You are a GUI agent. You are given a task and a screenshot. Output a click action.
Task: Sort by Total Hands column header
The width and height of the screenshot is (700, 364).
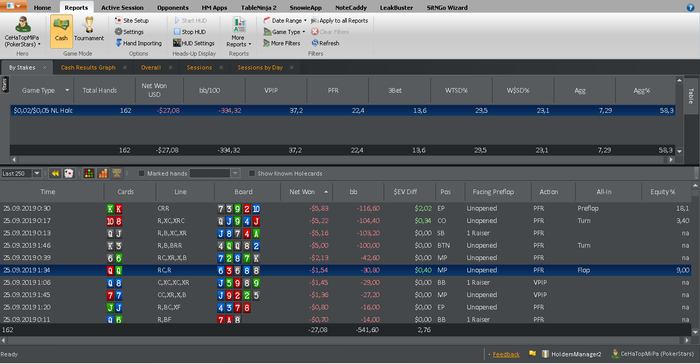tap(104, 90)
